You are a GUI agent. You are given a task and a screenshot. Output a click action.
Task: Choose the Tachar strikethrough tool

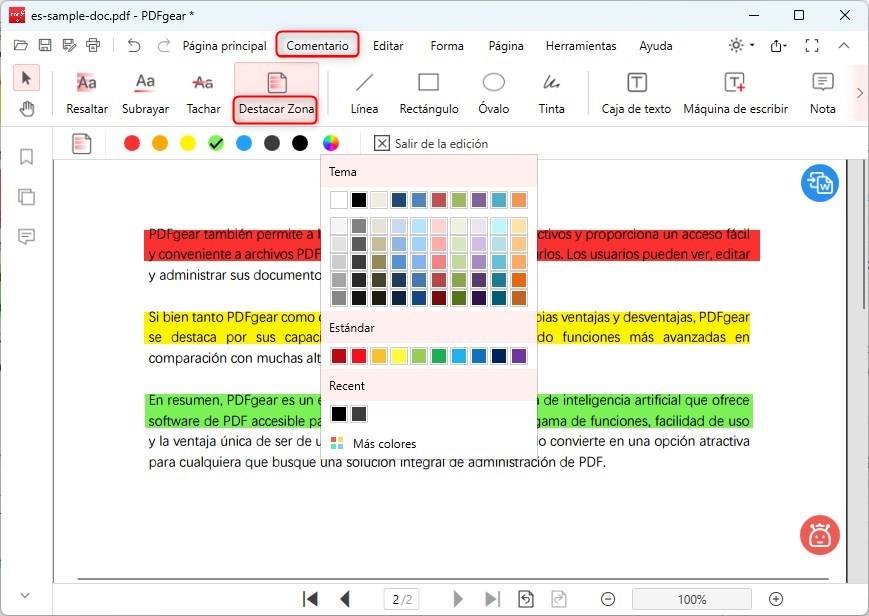click(203, 93)
